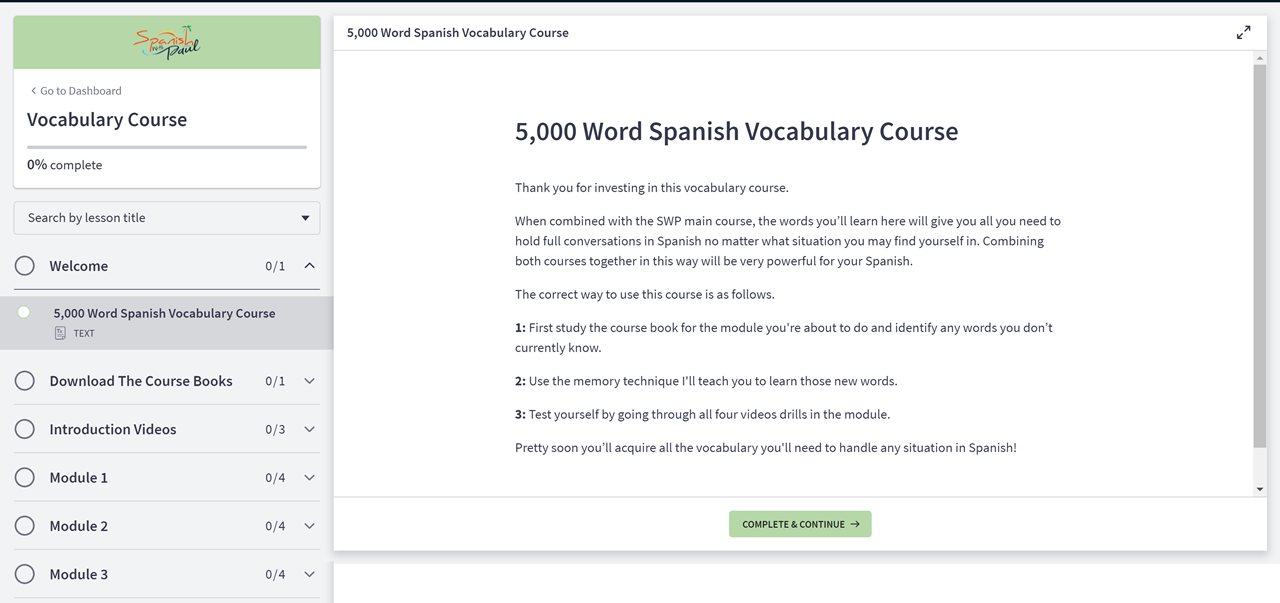Click the fullscreen expand icon
Viewport: 1280px width, 603px height.
point(1243,33)
